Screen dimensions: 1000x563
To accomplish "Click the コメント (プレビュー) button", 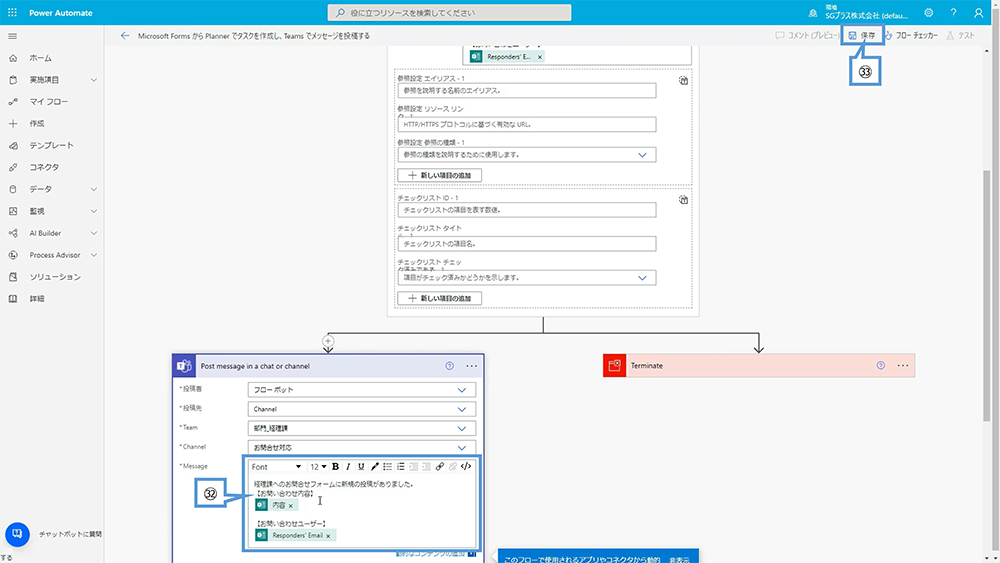I will pyautogui.click(x=807, y=36).
